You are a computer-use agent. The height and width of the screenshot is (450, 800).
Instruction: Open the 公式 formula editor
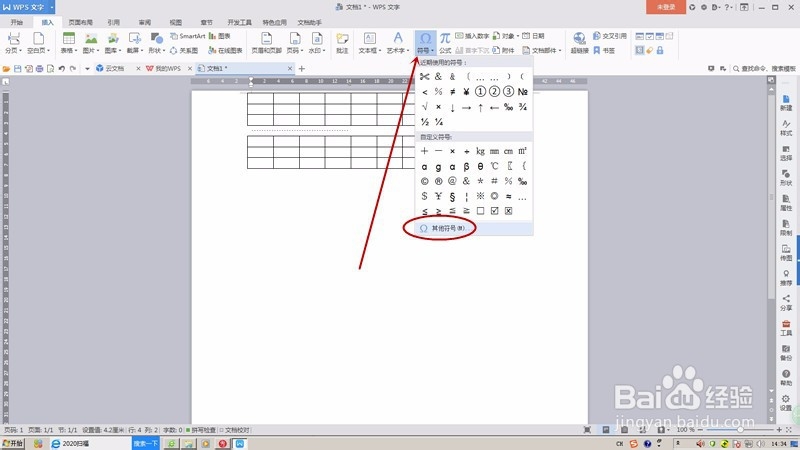(445, 43)
